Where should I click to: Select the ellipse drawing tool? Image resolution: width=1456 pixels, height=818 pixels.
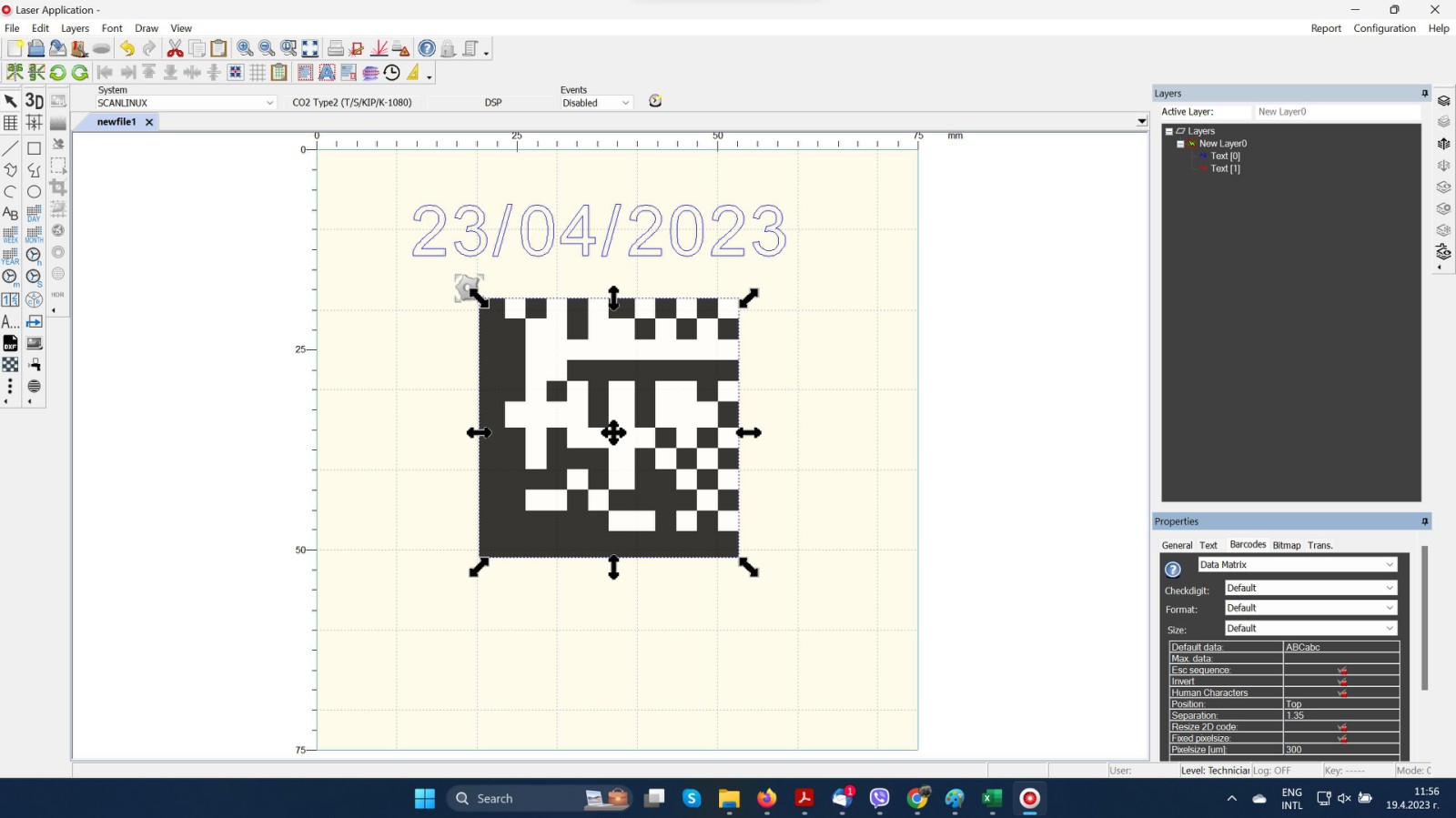(x=34, y=192)
